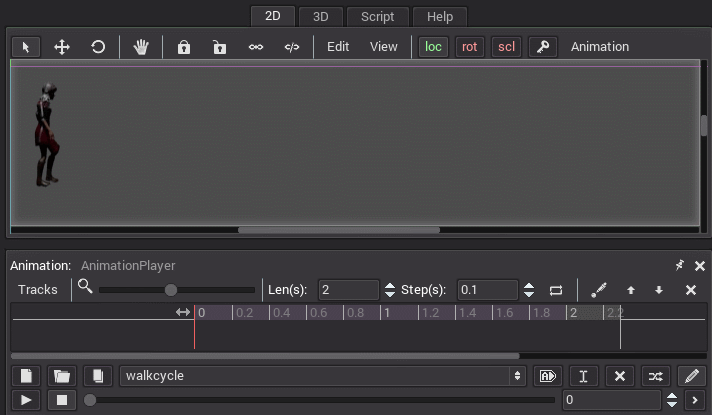Close the Animation panel
The image size is (712, 415).
pos(700,266)
